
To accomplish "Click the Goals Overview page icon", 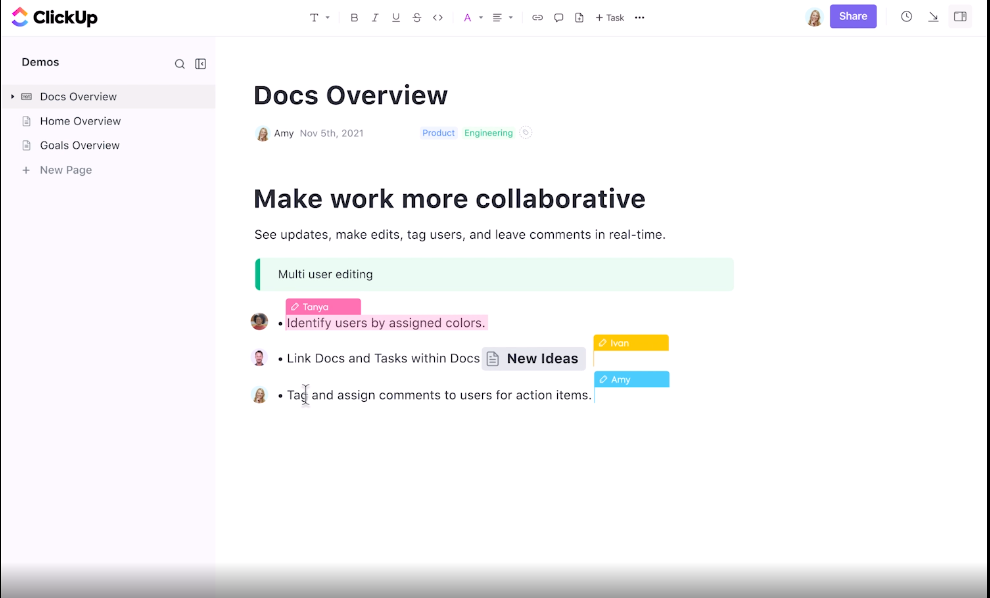I will (x=27, y=145).
